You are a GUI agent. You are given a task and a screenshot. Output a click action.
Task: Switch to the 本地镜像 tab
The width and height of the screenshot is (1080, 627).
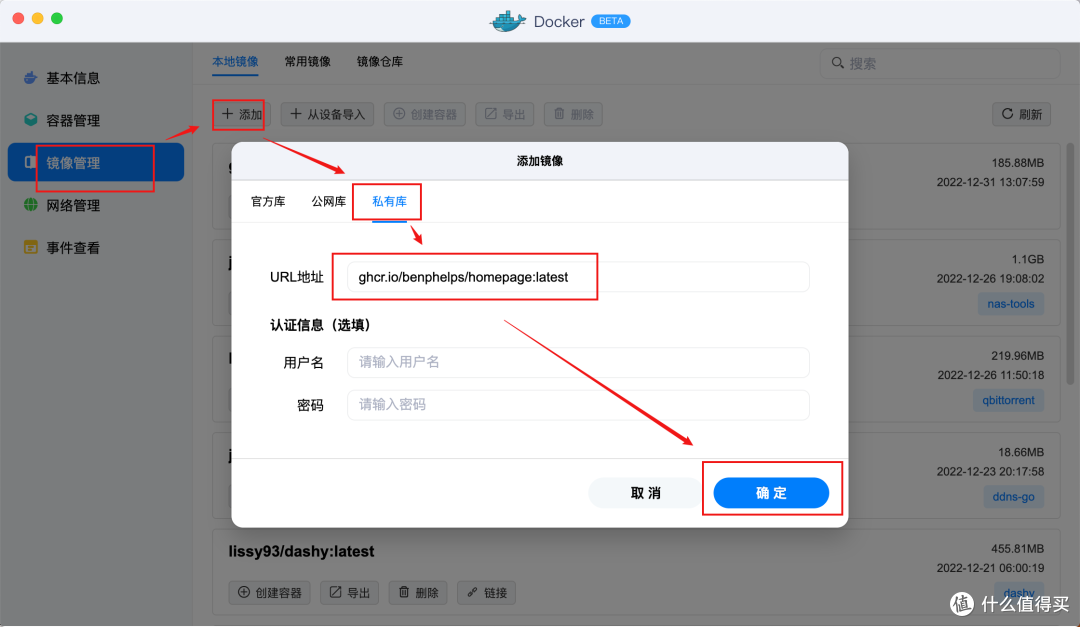point(235,61)
